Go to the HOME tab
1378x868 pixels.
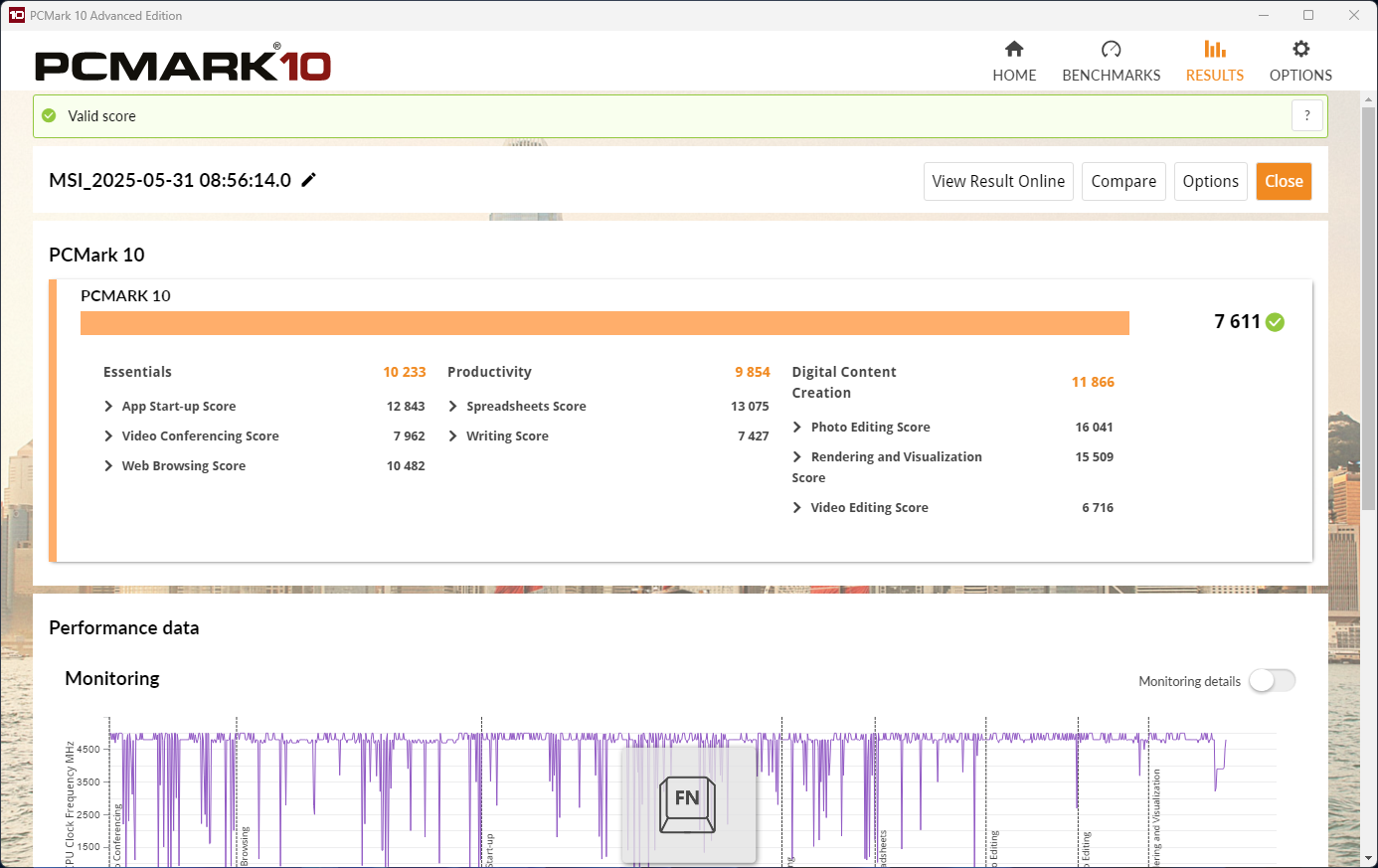[x=1014, y=62]
